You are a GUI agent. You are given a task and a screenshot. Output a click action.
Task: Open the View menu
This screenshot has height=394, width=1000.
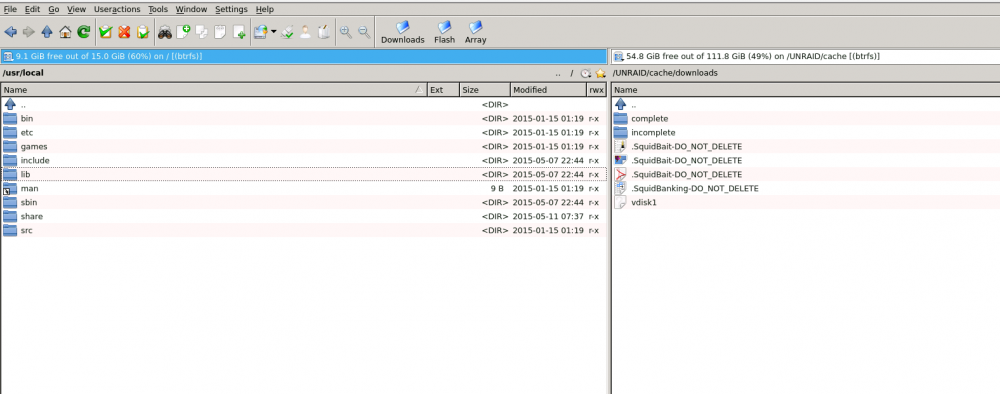click(x=77, y=9)
